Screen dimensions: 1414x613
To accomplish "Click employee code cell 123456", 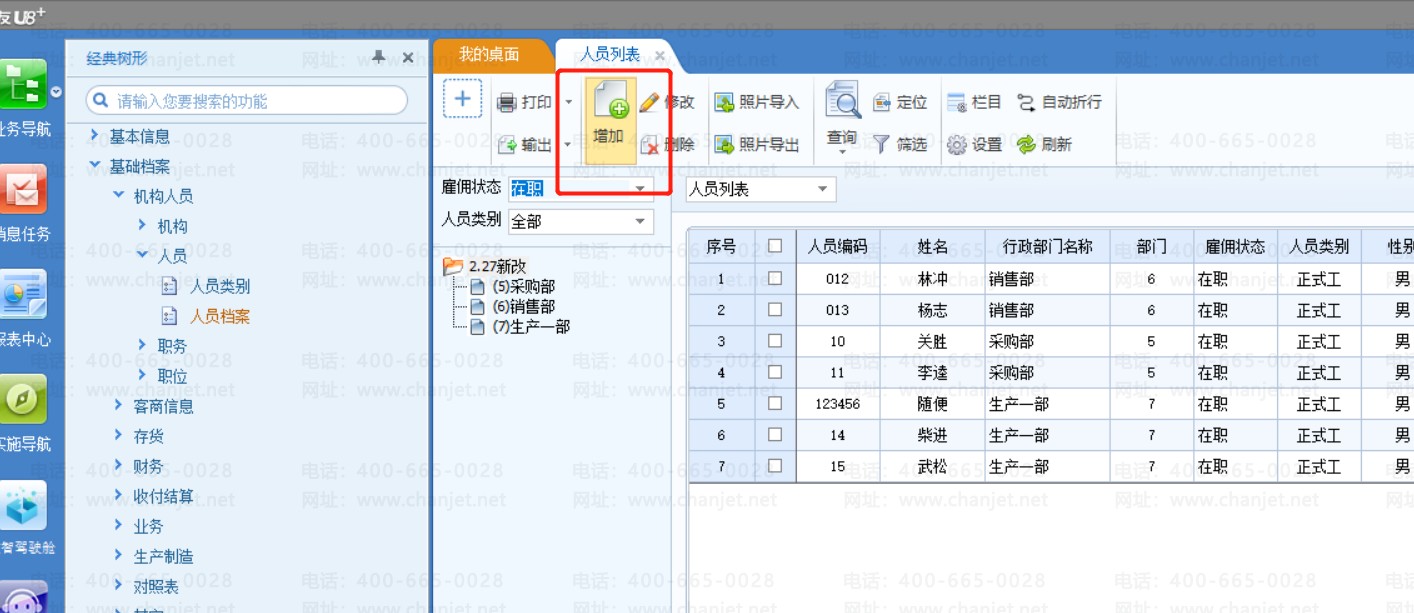I will pos(838,404).
